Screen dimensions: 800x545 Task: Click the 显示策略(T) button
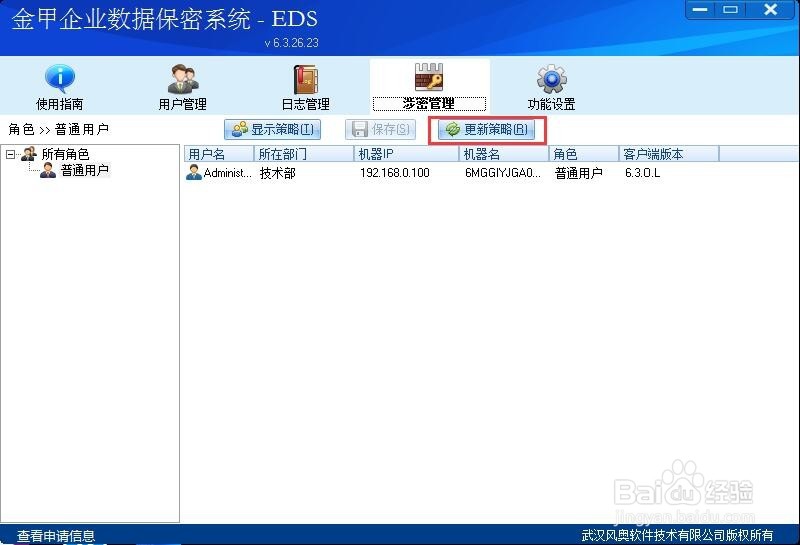272,130
